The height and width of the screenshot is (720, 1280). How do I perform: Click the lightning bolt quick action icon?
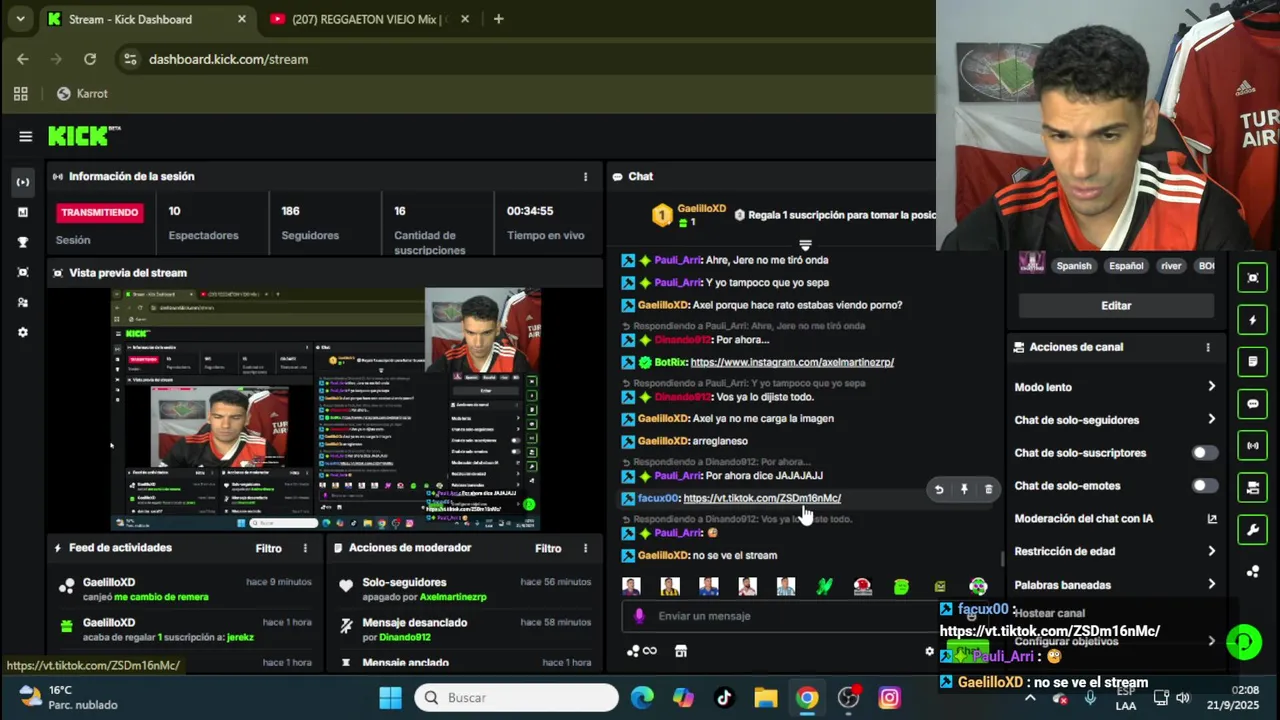click(1253, 320)
